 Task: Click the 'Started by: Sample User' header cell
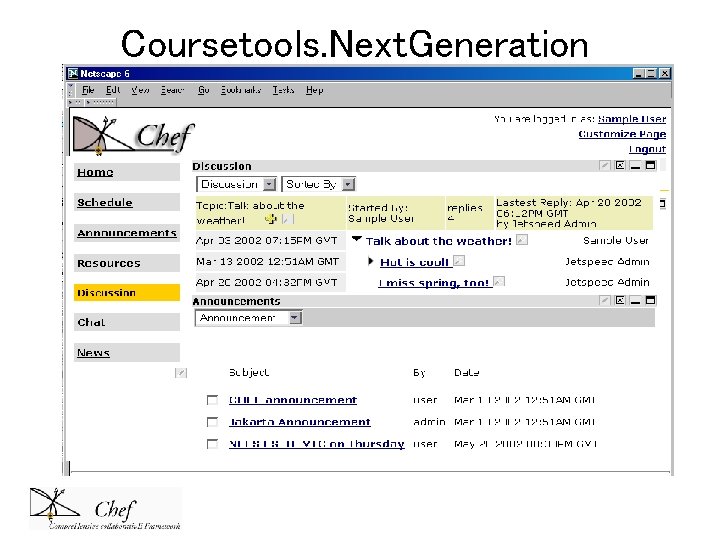395,213
